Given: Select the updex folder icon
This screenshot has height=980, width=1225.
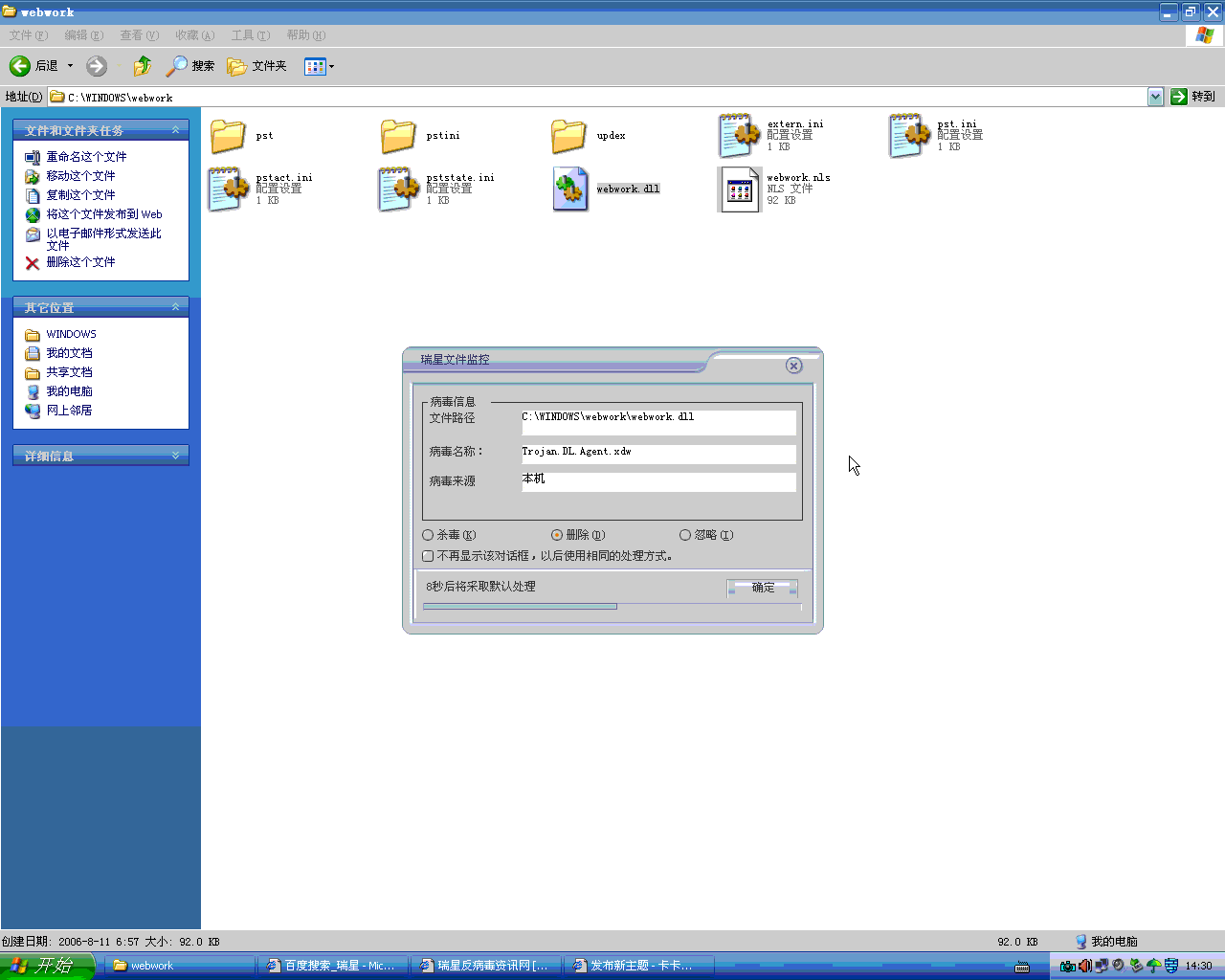Looking at the screenshot, I should [x=568, y=136].
